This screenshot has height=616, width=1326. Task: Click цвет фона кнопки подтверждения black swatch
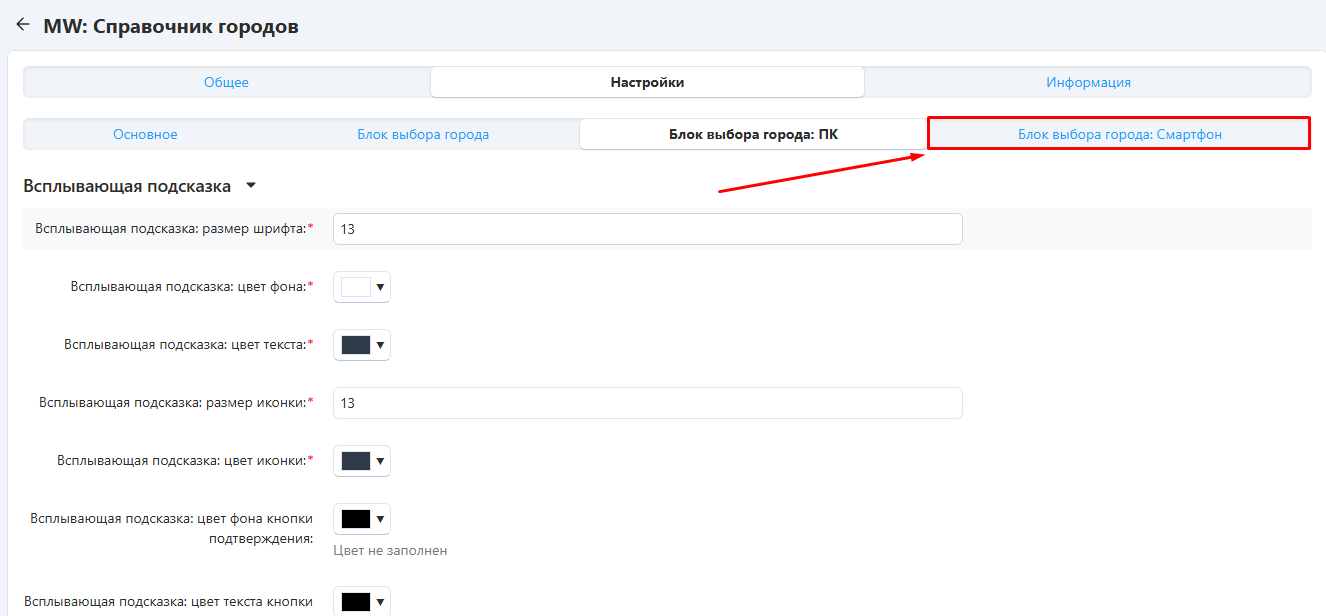[x=355, y=519]
